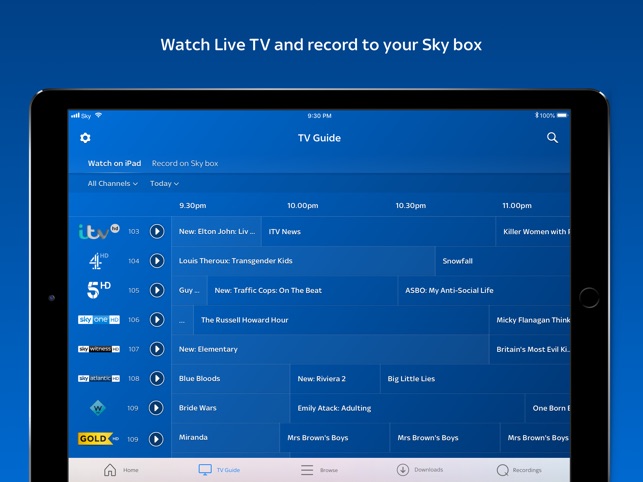Click the 11.00pm time header
The width and height of the screenshot is (643, 482).
point(517,206)
